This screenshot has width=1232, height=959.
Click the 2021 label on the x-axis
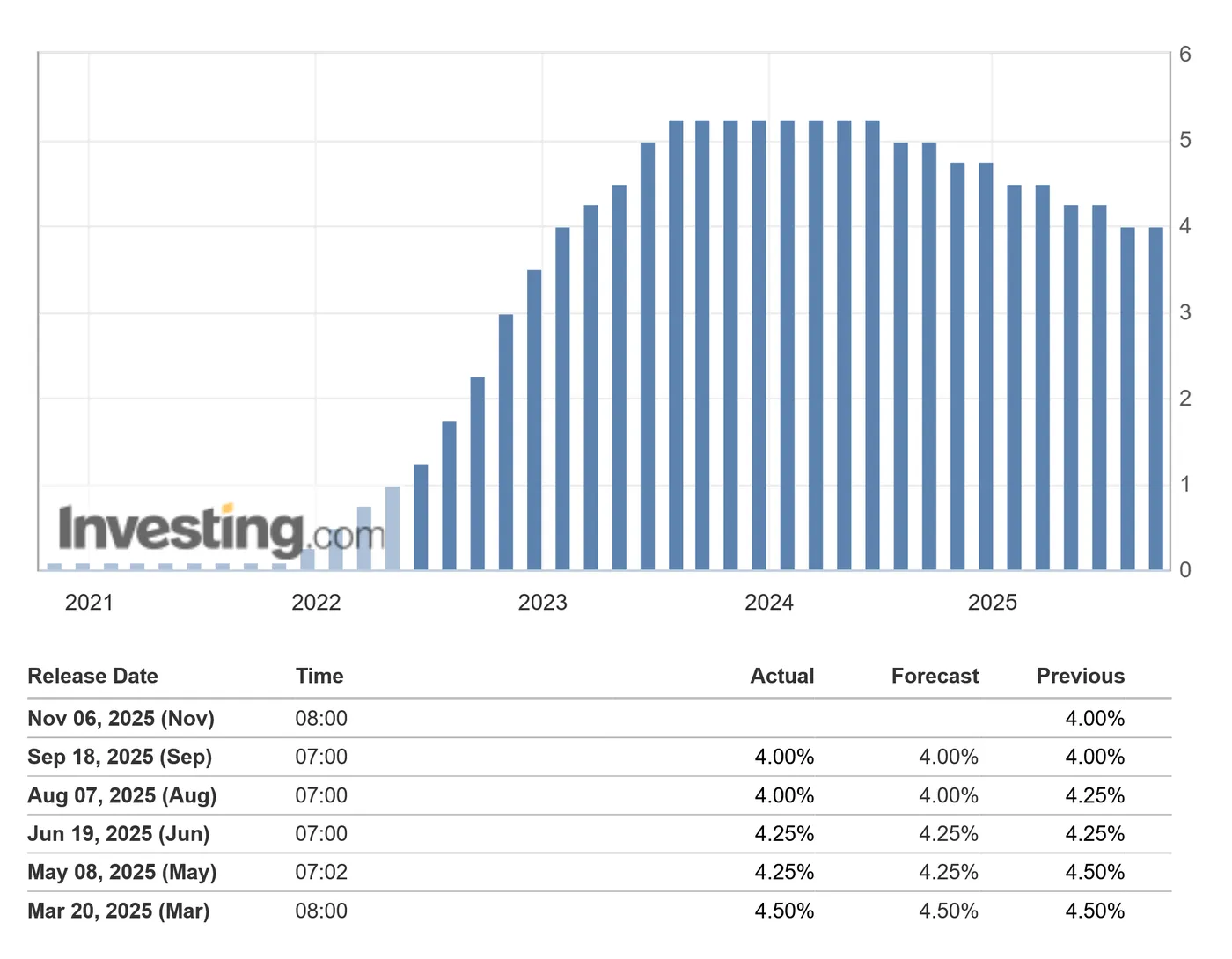click(x=89, y=603)
